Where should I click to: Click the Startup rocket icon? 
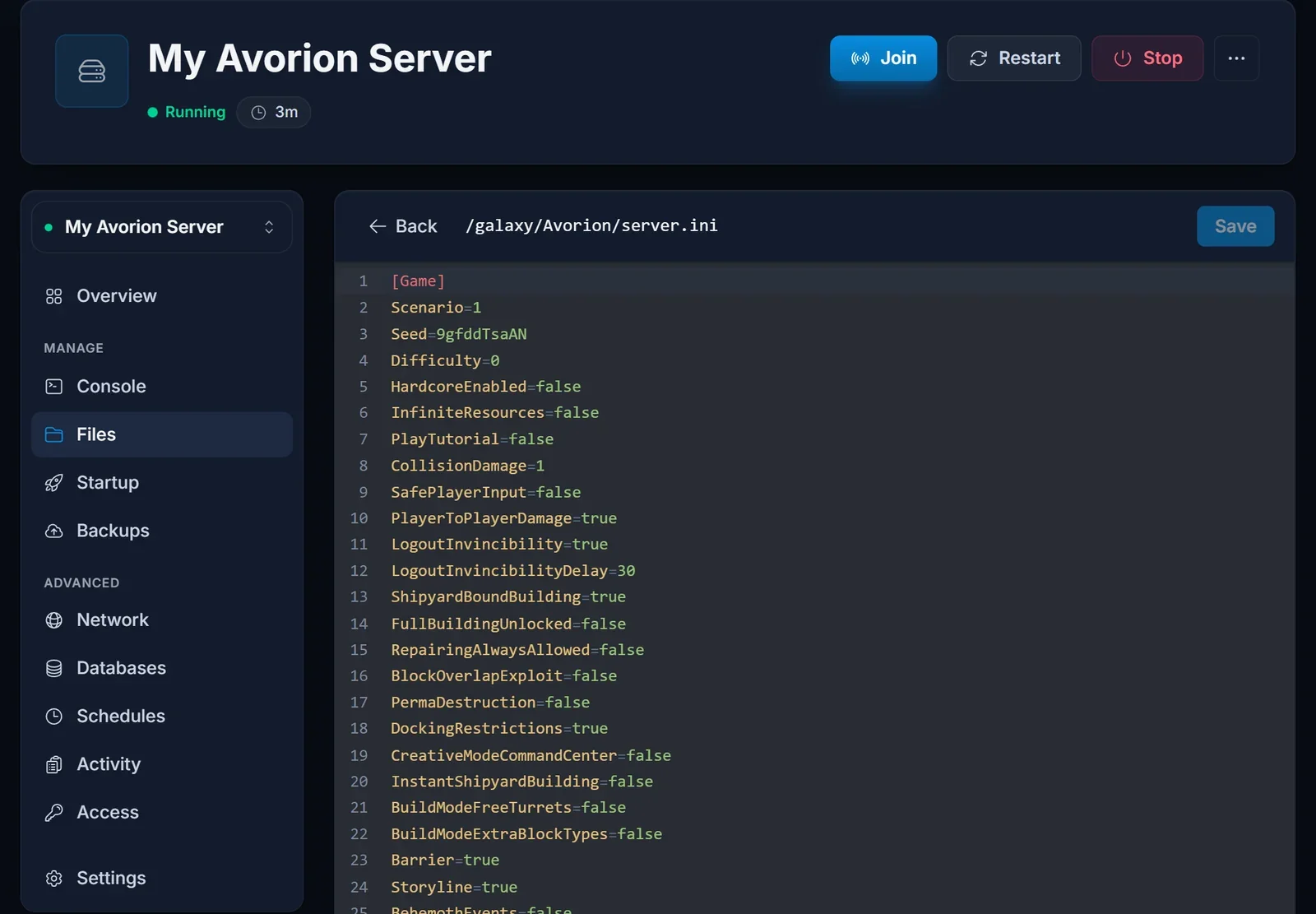point(54,483)
